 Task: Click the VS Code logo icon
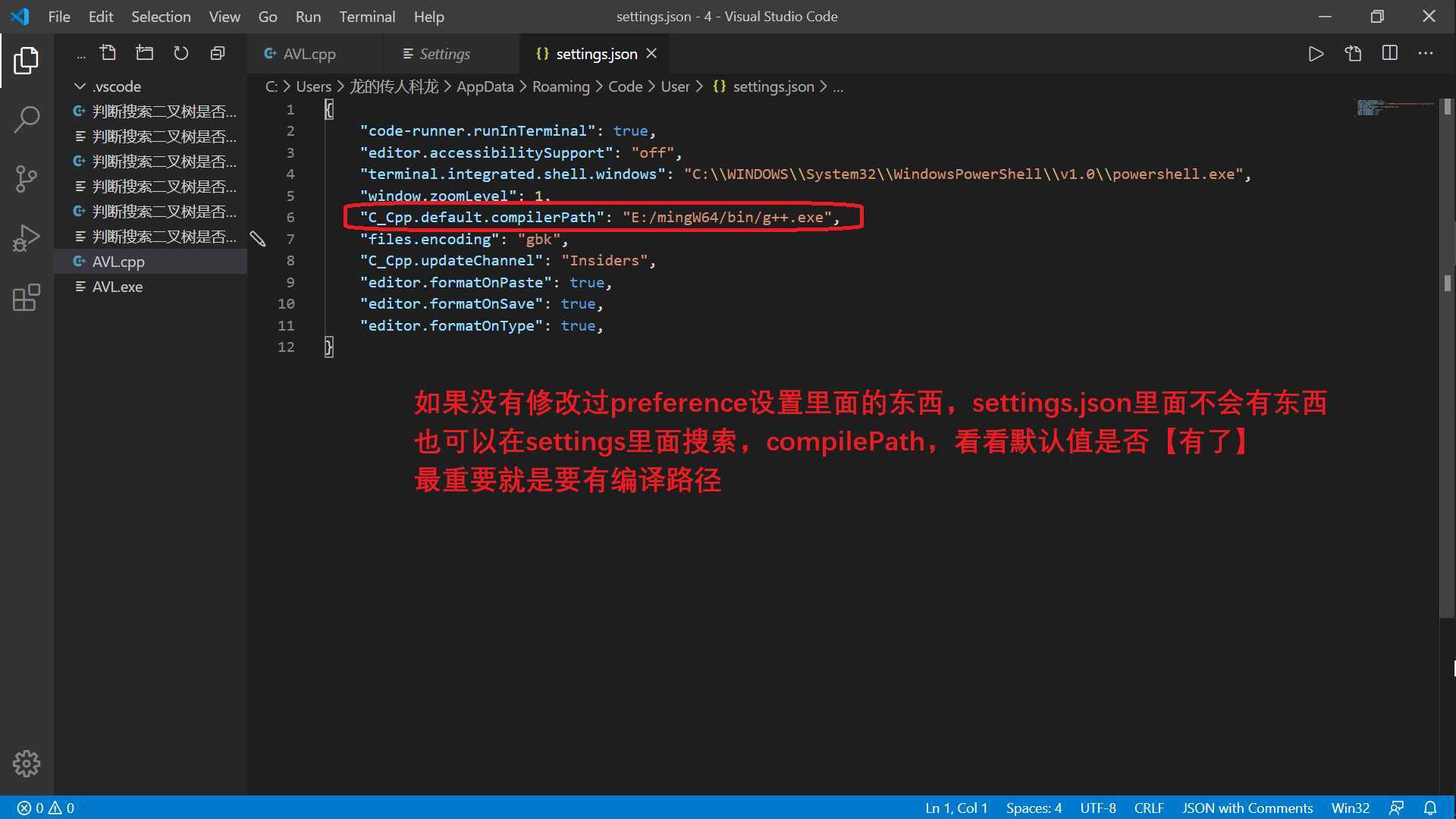click(x=20, y=17)
